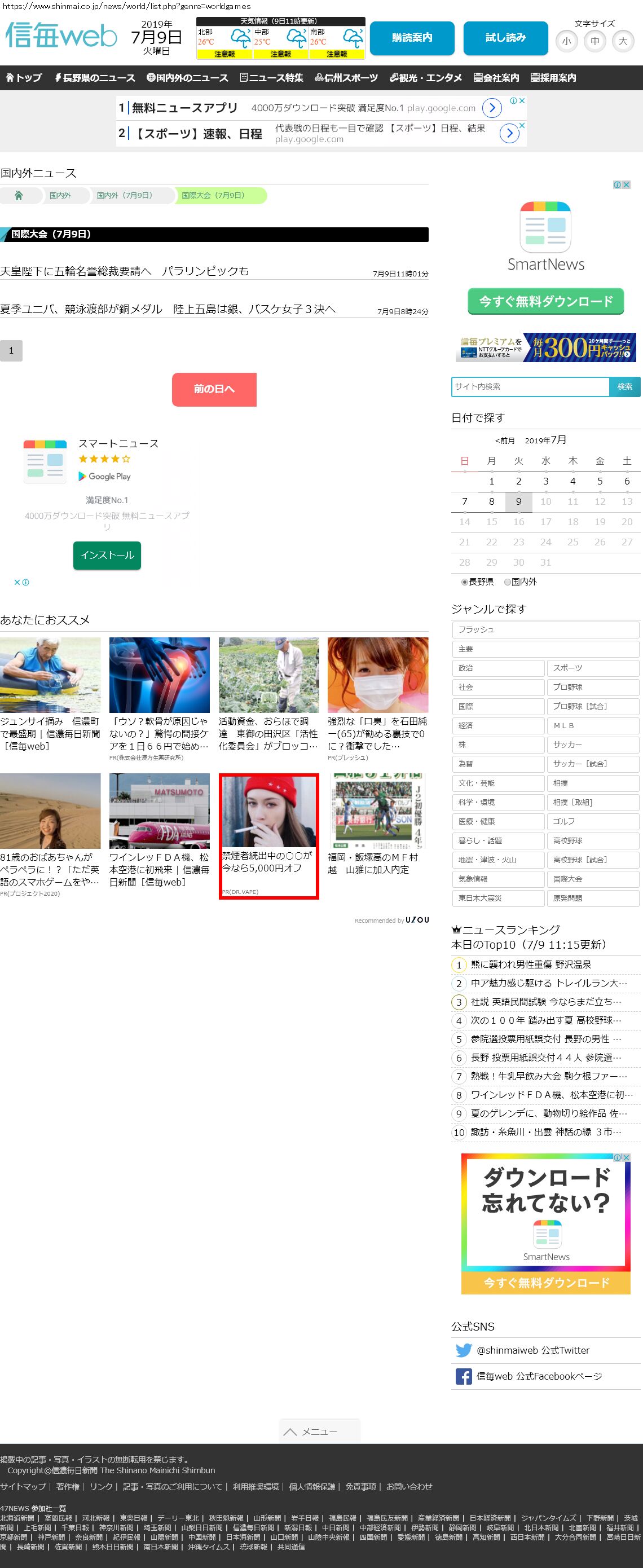Viewport: 643px width, 1568px height.
Task: Select July 9 in the calendar
Action: coord(519,501)
